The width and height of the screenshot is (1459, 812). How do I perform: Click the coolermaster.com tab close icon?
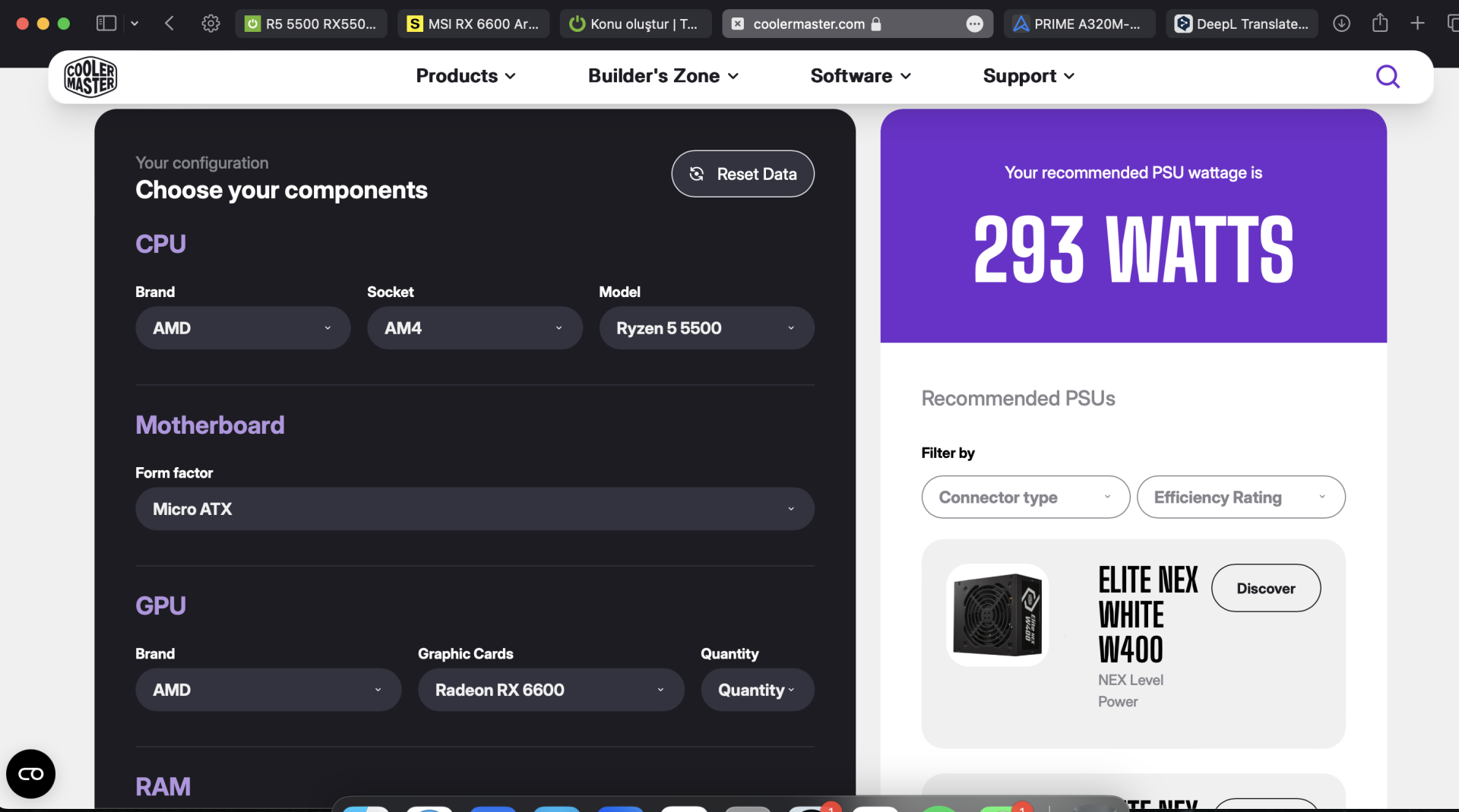pos(737,24)
